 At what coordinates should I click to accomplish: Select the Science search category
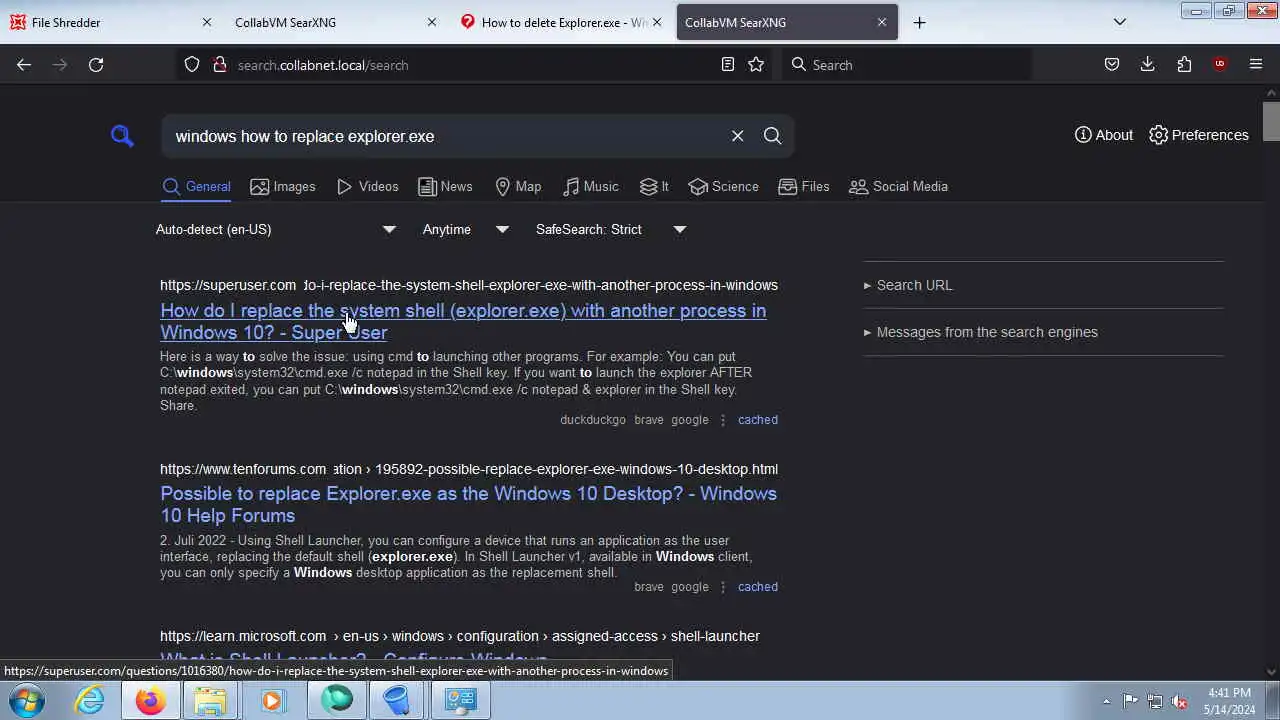724,187
